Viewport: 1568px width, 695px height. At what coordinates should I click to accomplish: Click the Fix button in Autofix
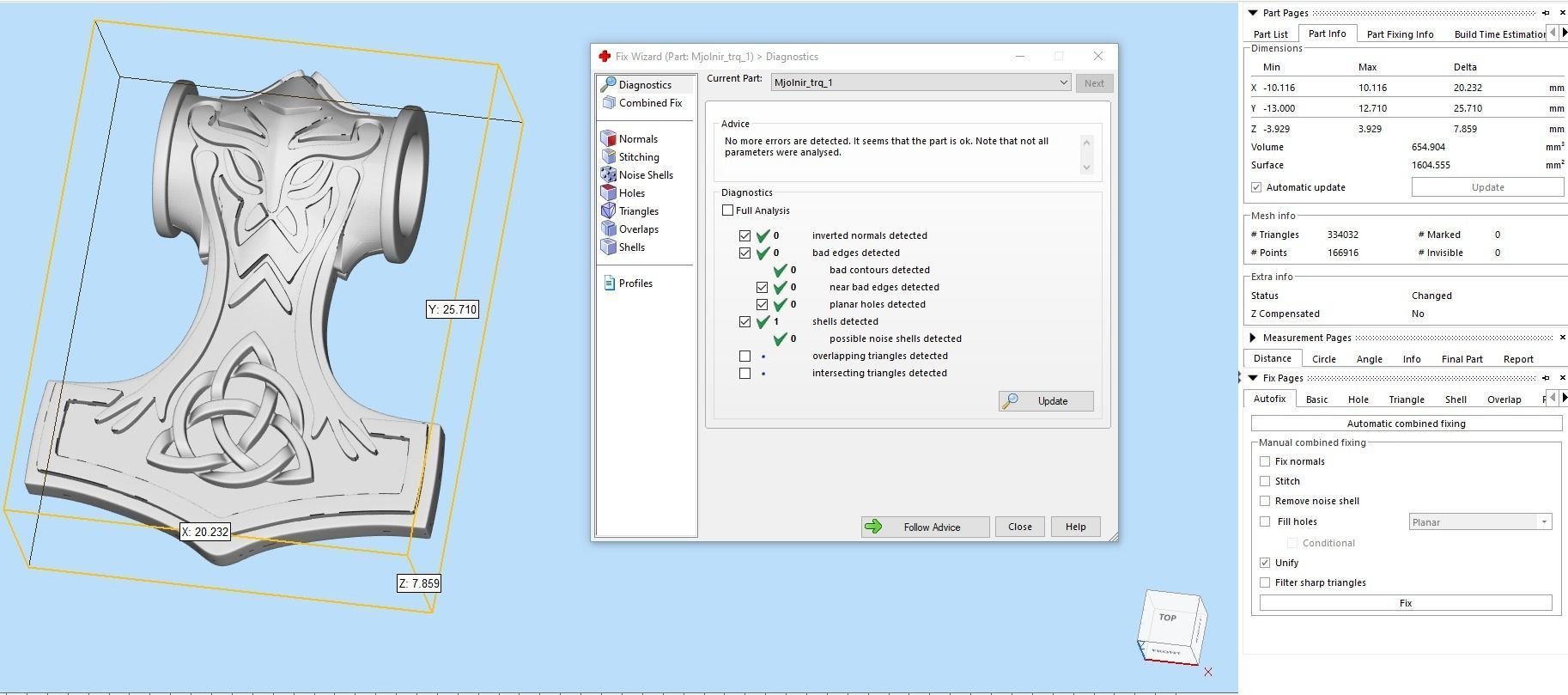tap(1405, 603)
